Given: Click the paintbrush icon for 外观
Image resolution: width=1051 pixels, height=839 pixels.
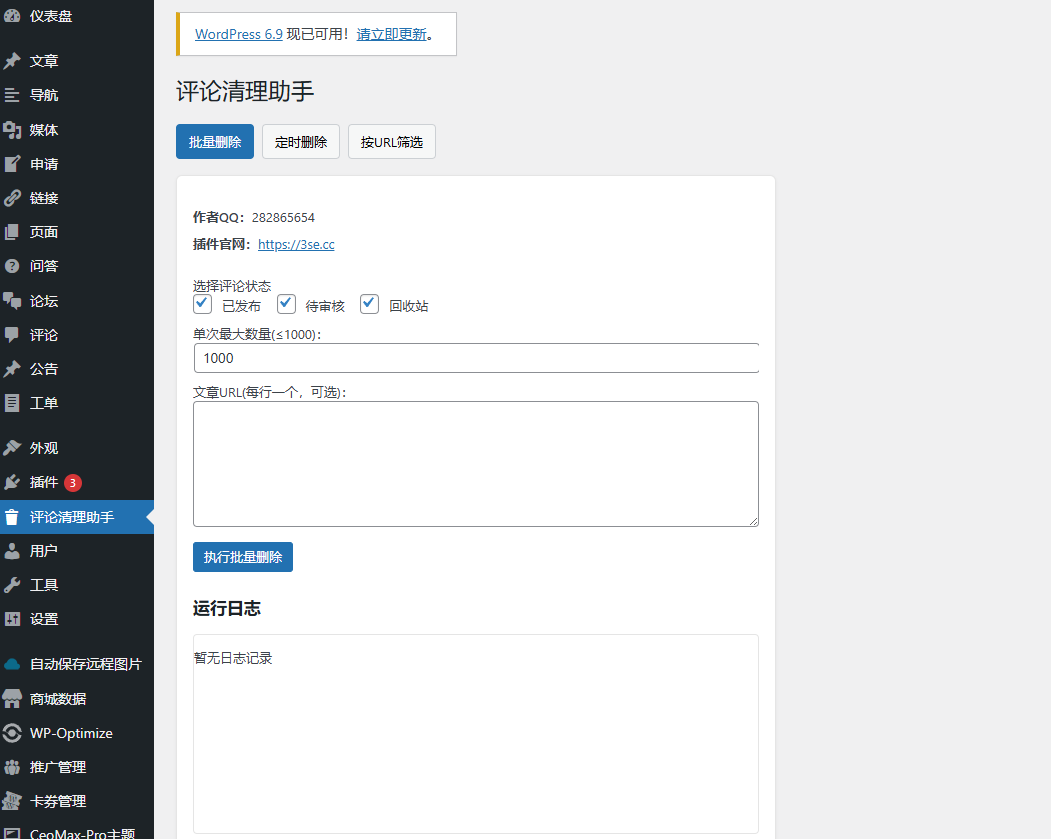Looking at the screenshot, I should point(12,448).
